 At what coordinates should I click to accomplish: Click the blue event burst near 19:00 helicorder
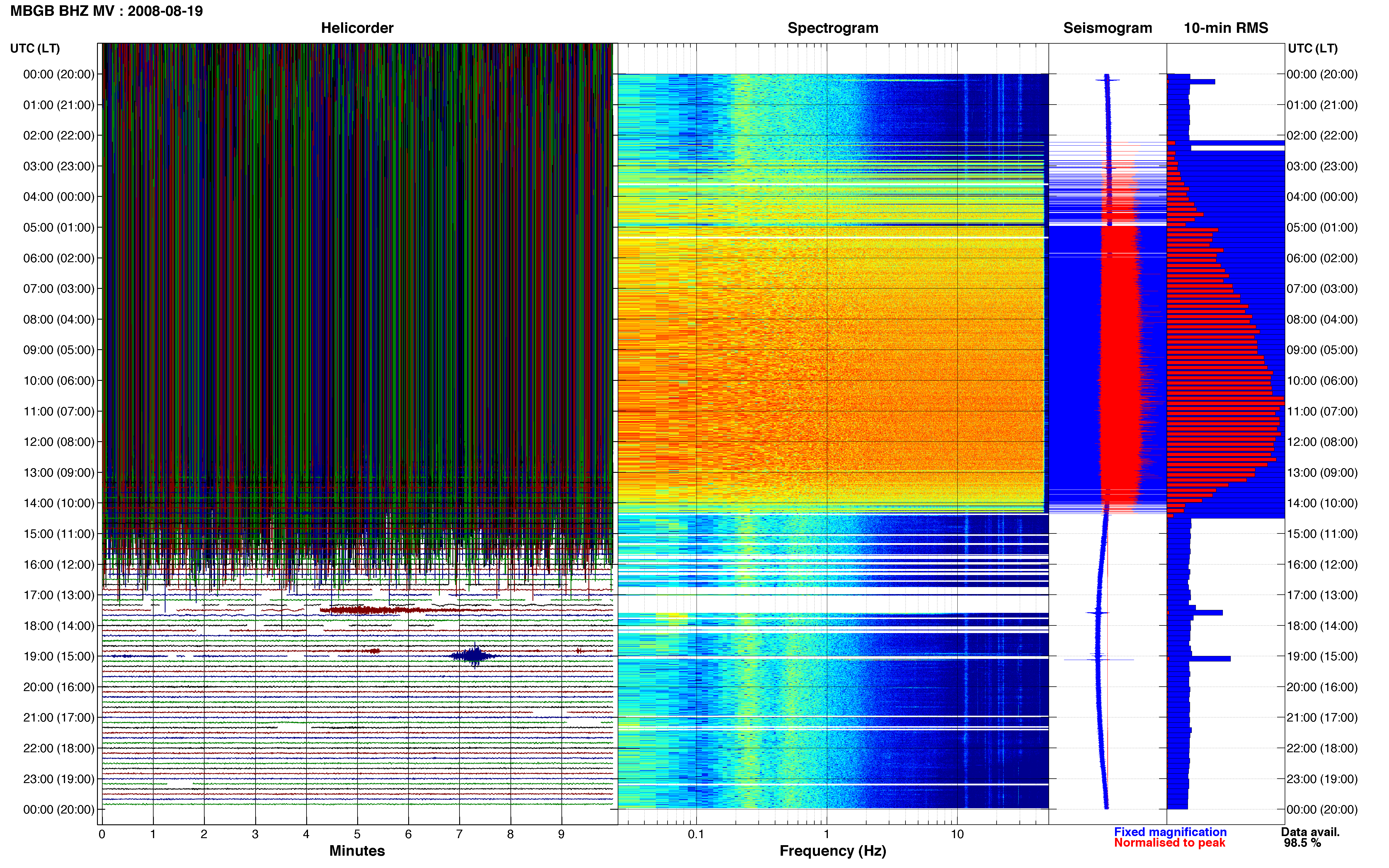click(x=474, y=656)
